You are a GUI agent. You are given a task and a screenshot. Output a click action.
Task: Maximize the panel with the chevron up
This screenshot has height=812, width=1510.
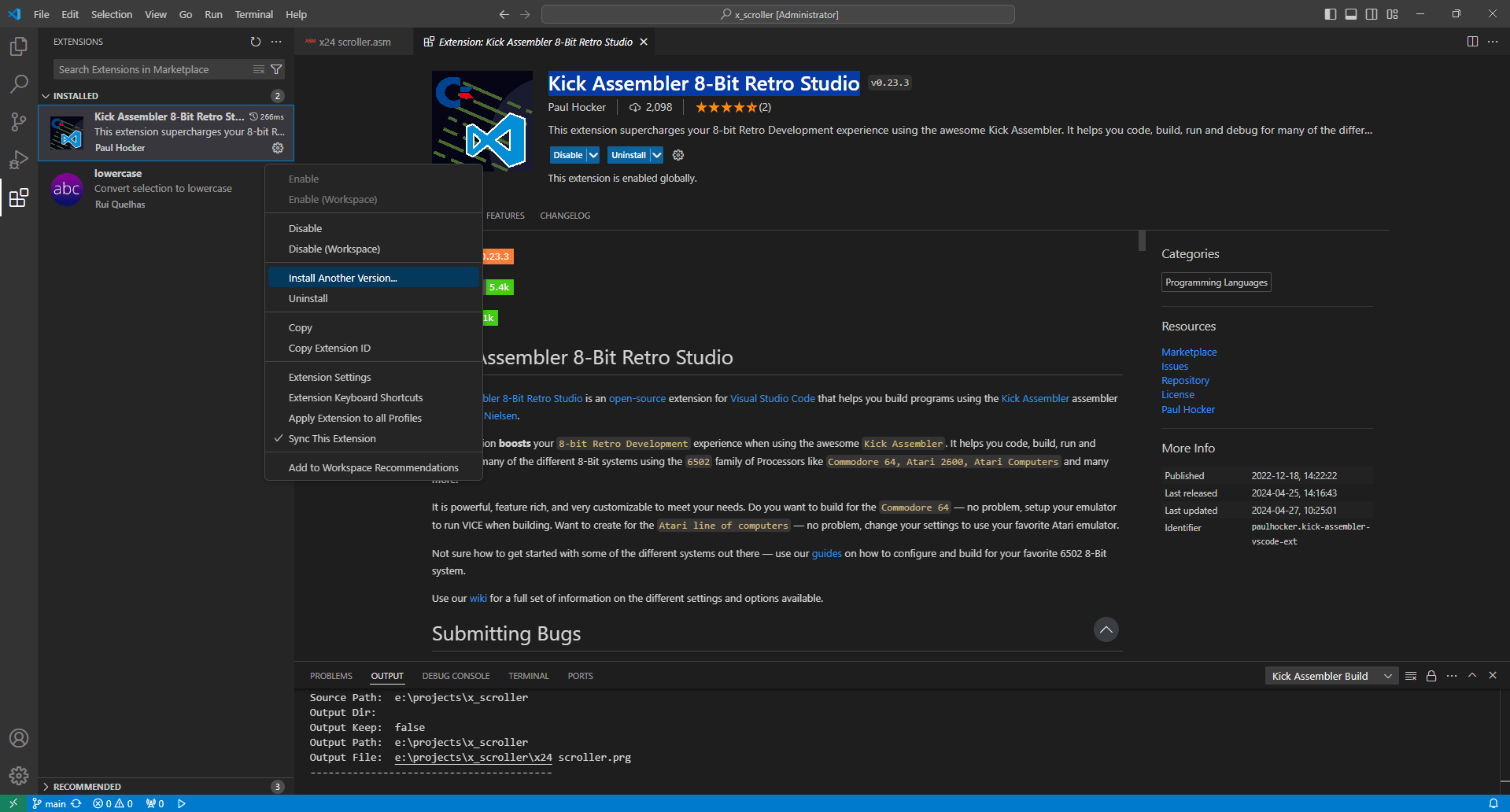click(1472, 676)
